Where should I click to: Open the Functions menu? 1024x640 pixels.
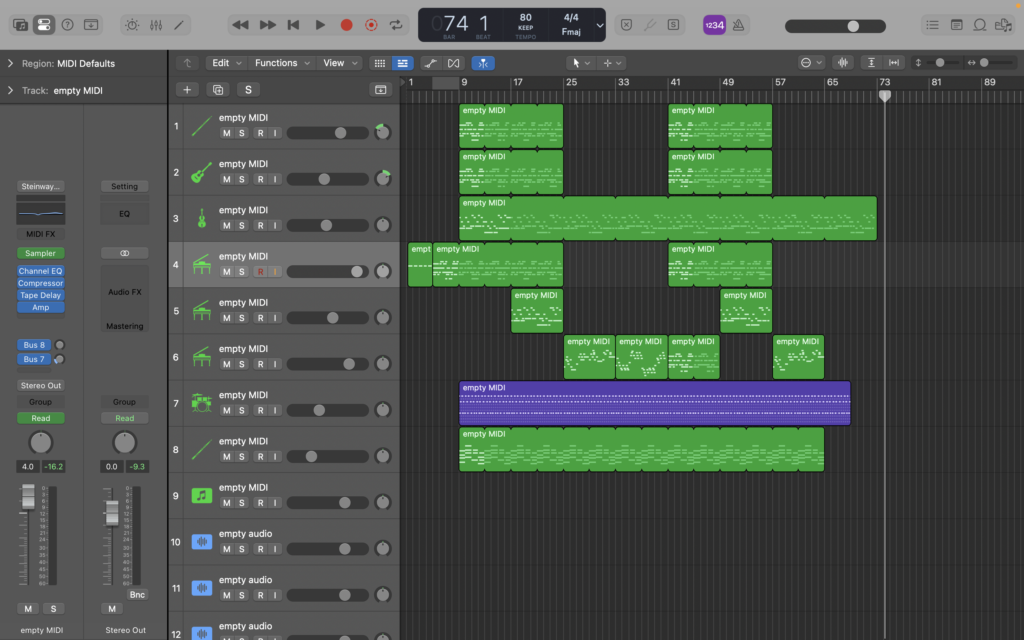pyautogui.click(x=280, y=63)
